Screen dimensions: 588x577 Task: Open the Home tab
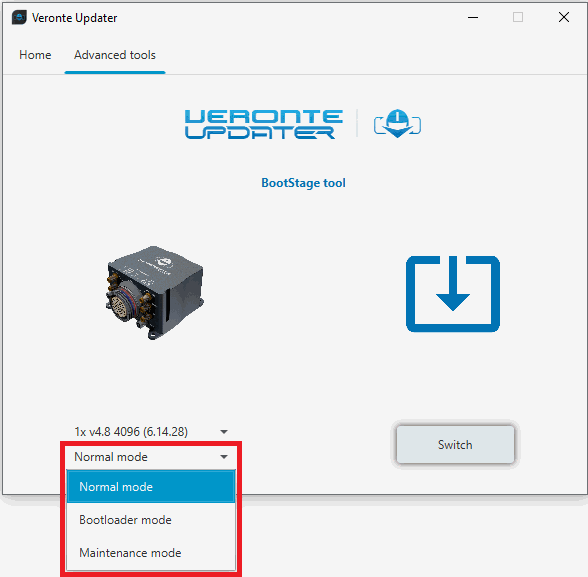pyautogui.click(x=35, y=55)
